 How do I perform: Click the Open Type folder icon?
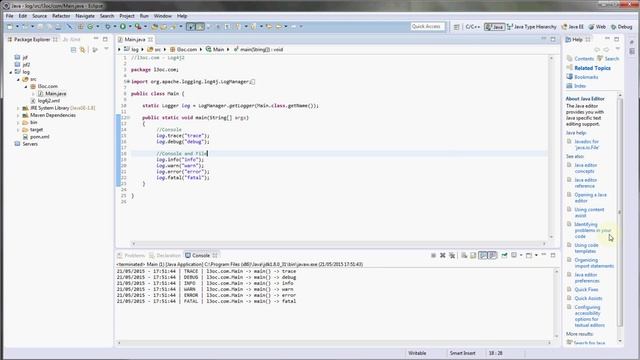pyautogui.click(x=154, y=27)
